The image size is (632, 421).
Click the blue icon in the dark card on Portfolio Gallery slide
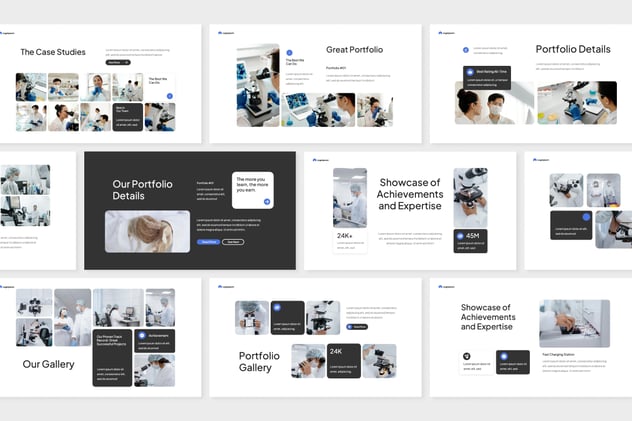pyautogui.click(x=276, y=309)
